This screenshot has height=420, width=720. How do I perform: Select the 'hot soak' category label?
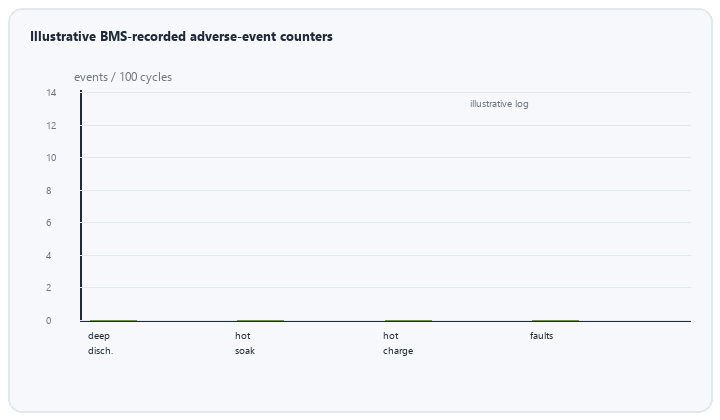point(245,343)
